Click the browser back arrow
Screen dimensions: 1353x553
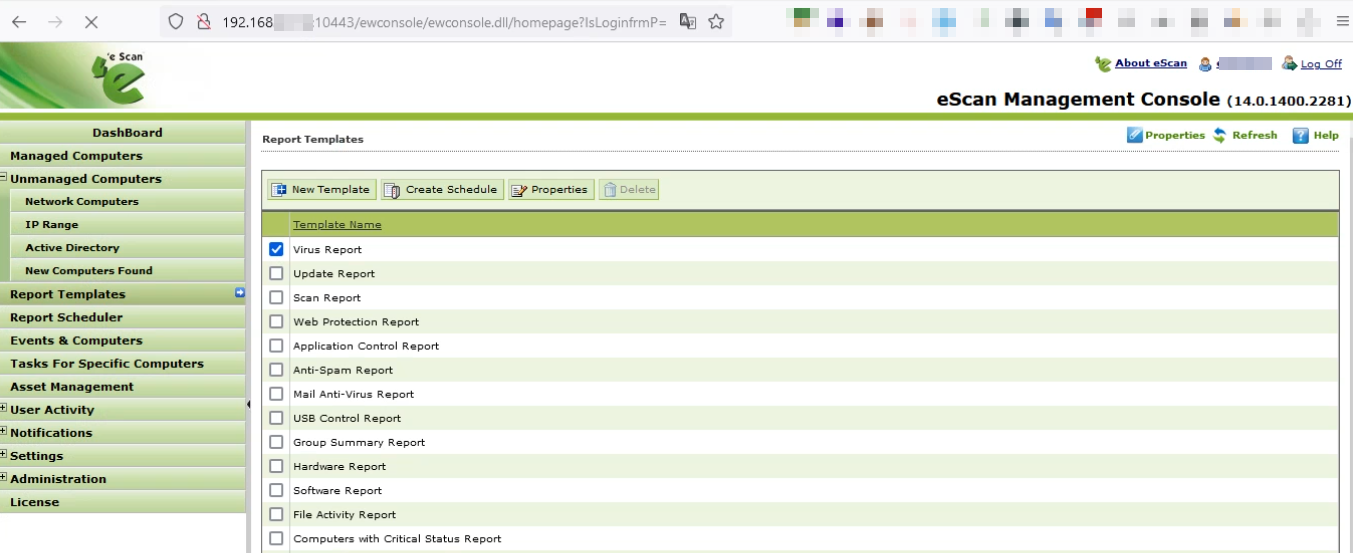(x=19, y=21)
